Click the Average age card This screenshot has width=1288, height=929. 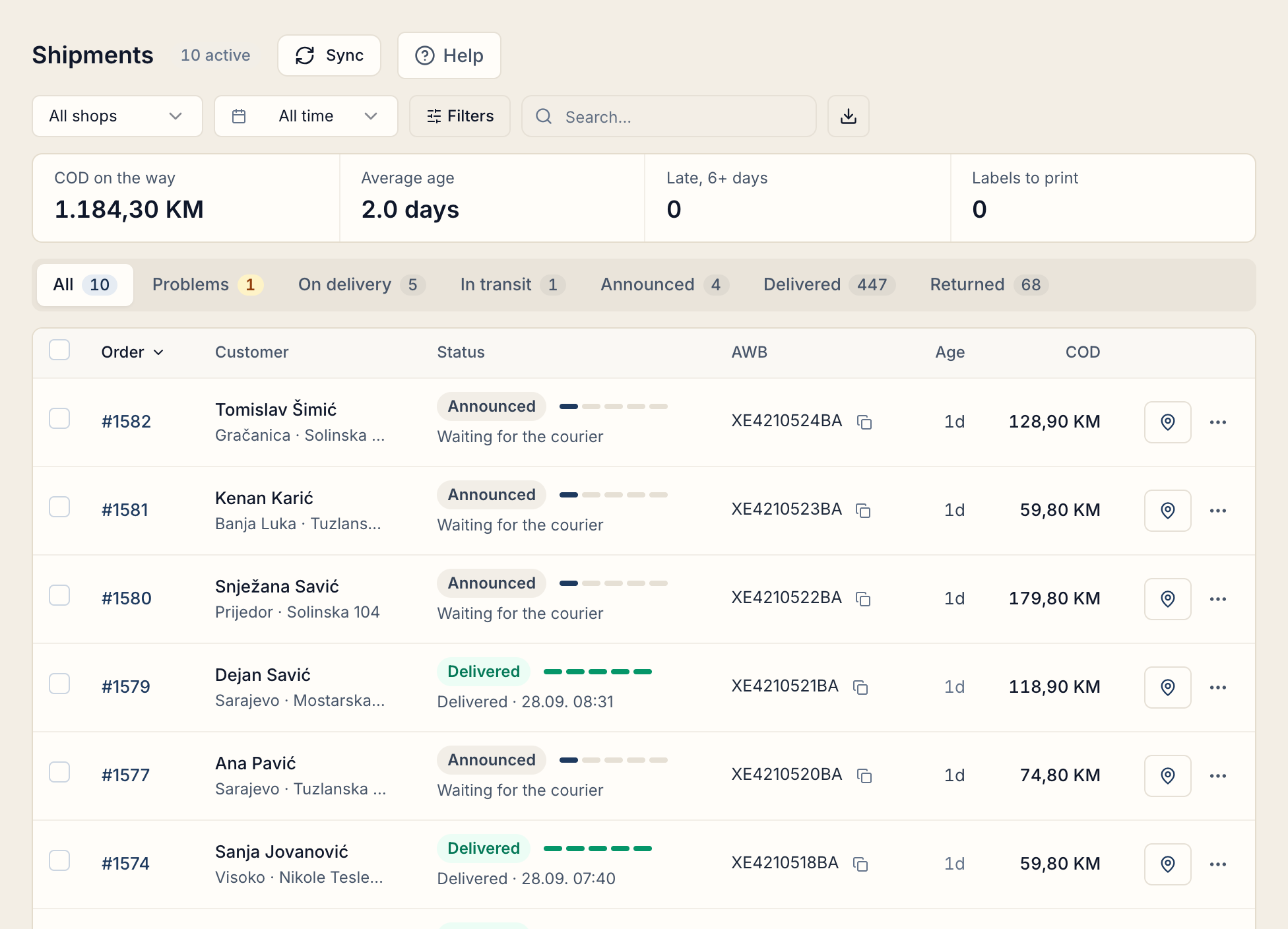click(x=492, y=198)
